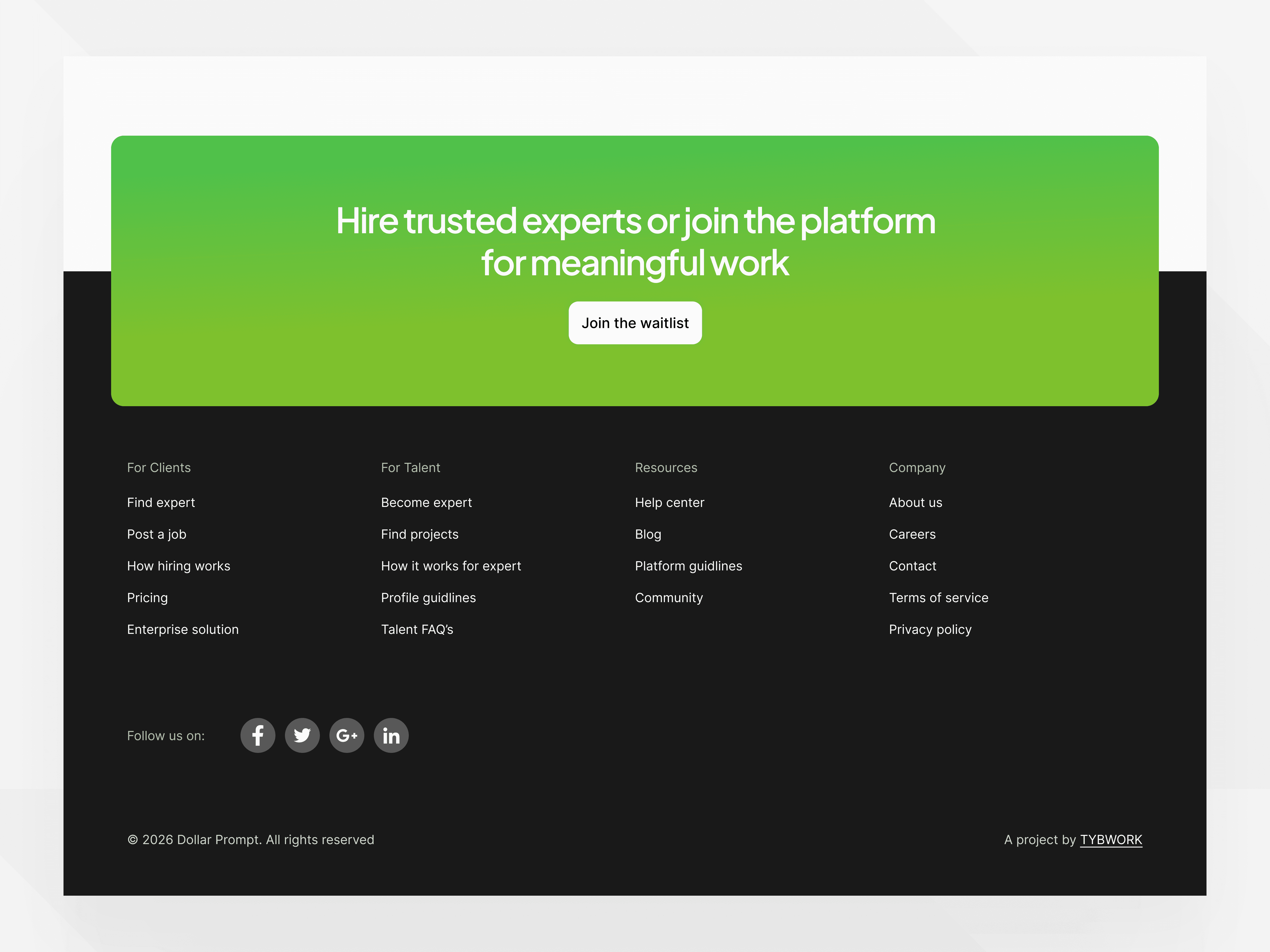Select Enterprise solution link
This screenshot has height=952, width=1270.
pyautogui.click(x=183, y=629)
